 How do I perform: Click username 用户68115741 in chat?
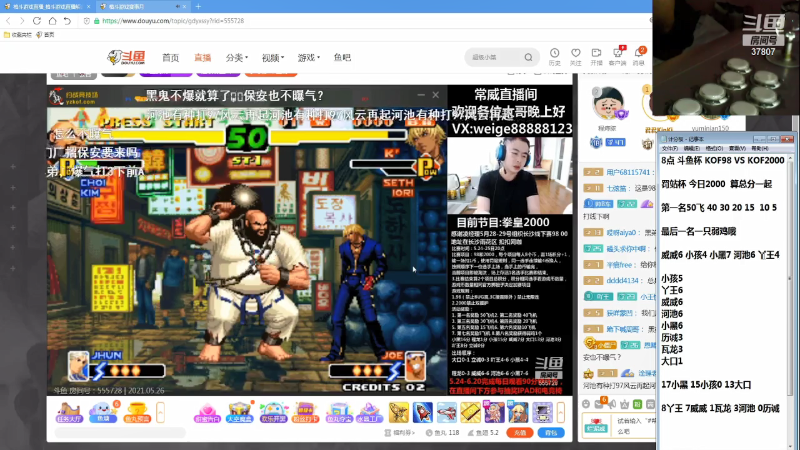coord(629,172)
